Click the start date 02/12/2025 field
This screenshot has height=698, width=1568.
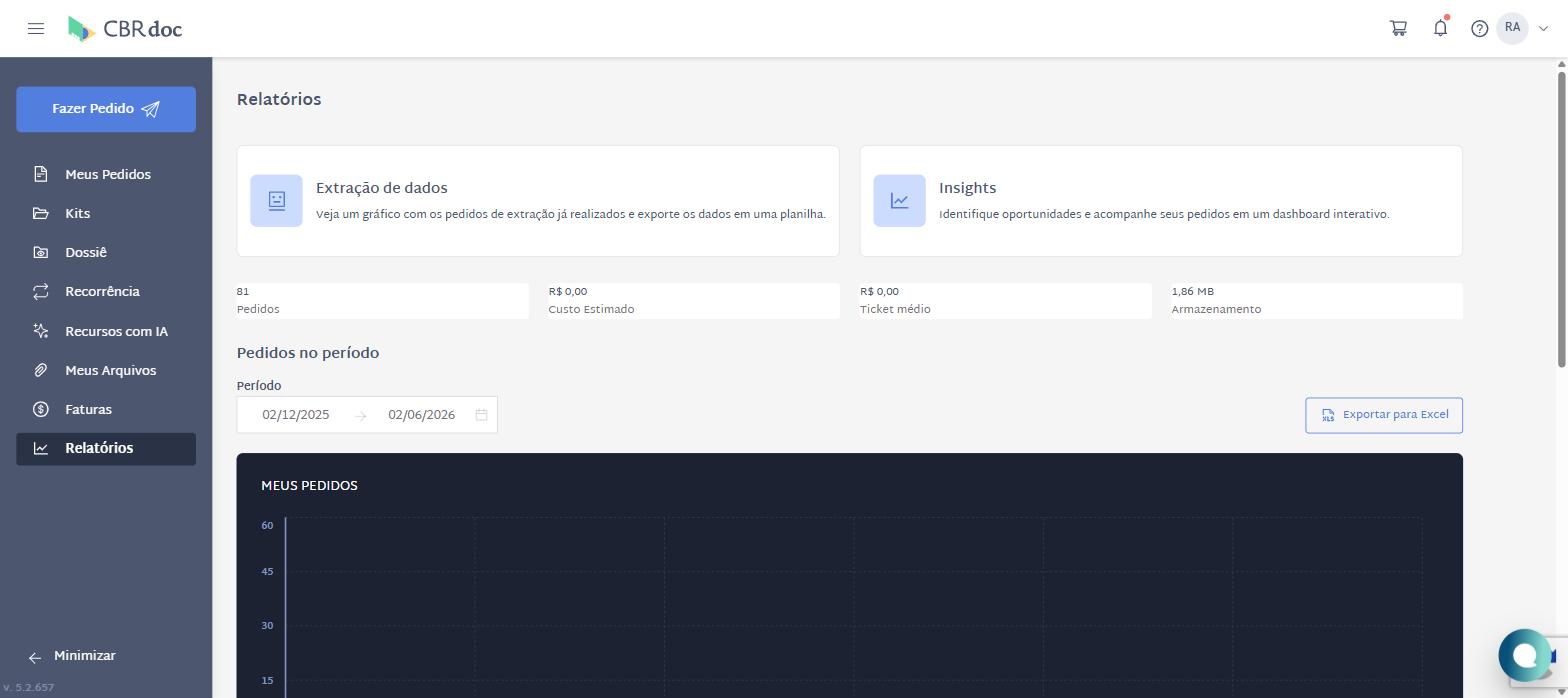pyautogui.click(x=296, y=415)
